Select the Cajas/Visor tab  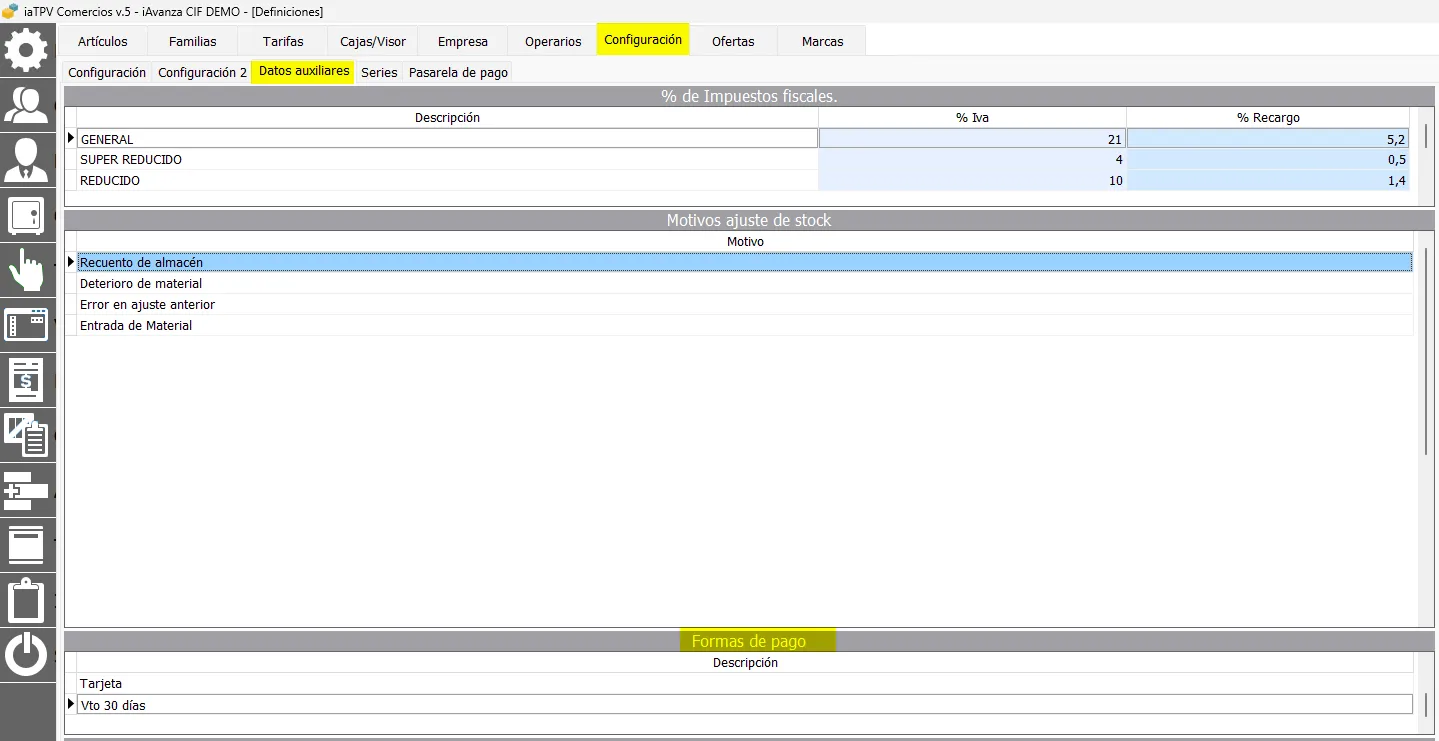pos(373,41)
